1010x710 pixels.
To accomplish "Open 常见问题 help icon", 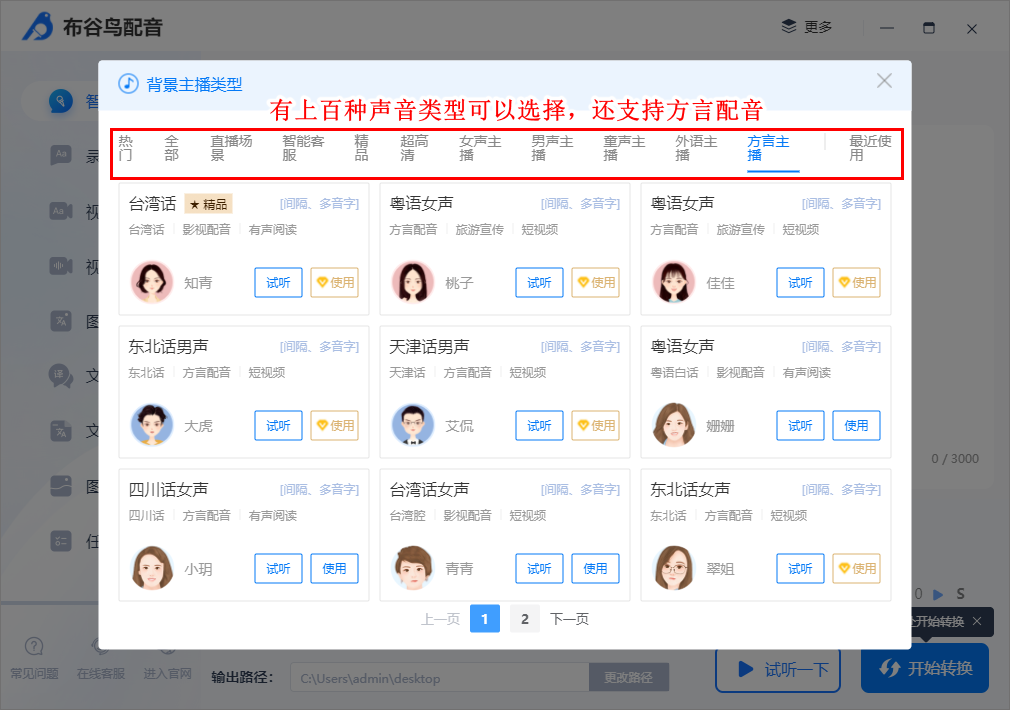I will (34, 658).
